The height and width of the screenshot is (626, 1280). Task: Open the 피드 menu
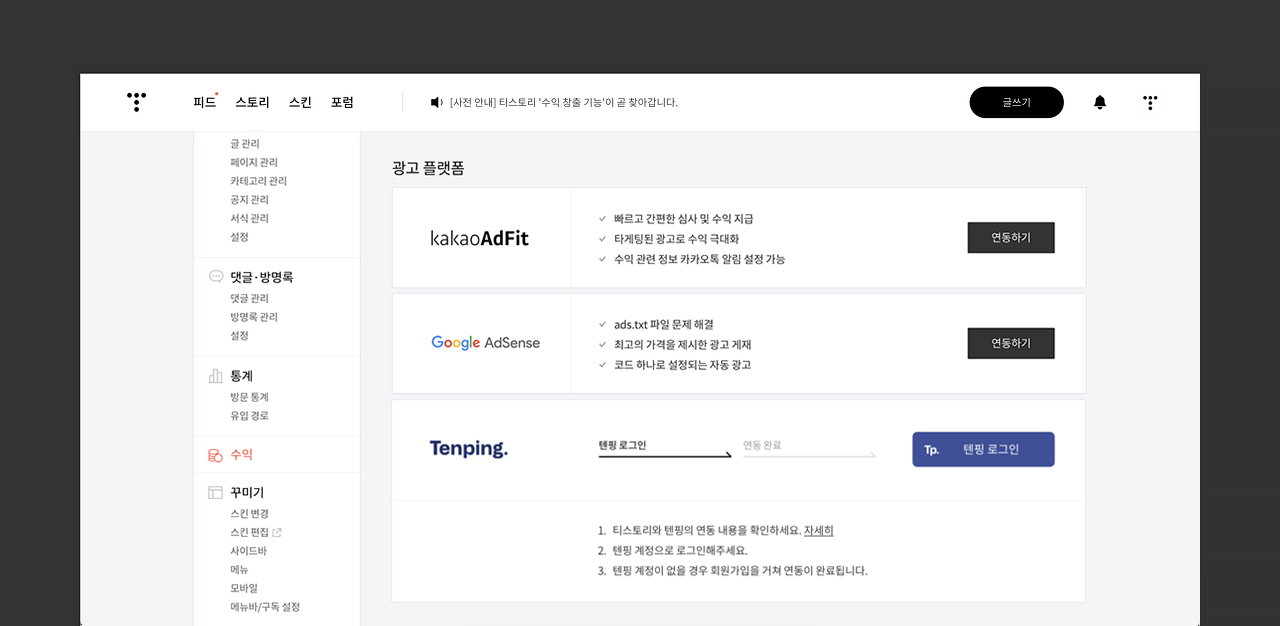tap(205, 102)
